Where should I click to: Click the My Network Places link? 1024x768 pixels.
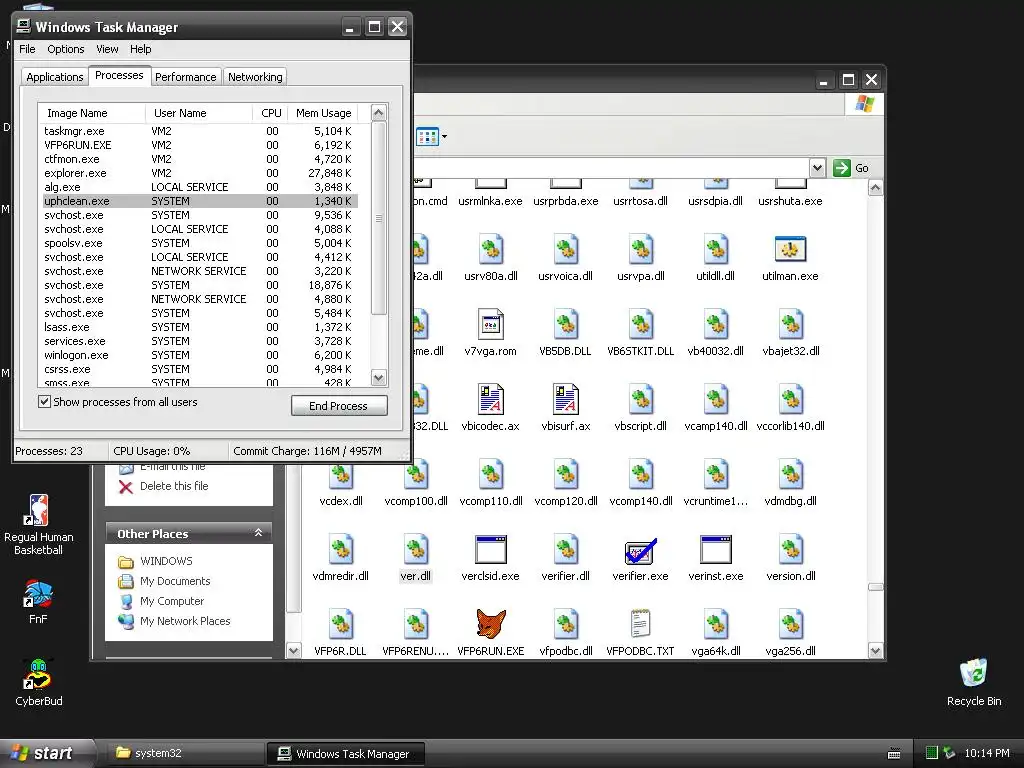click(x=185, y=621)
